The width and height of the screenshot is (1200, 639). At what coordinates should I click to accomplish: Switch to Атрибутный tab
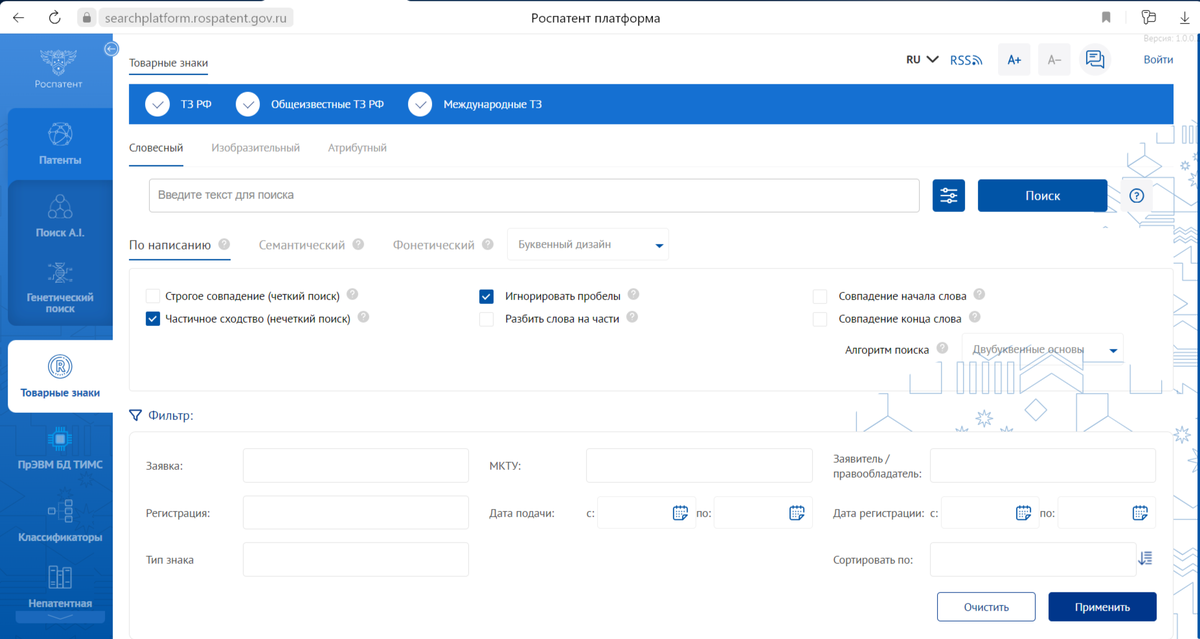[357, 148]
